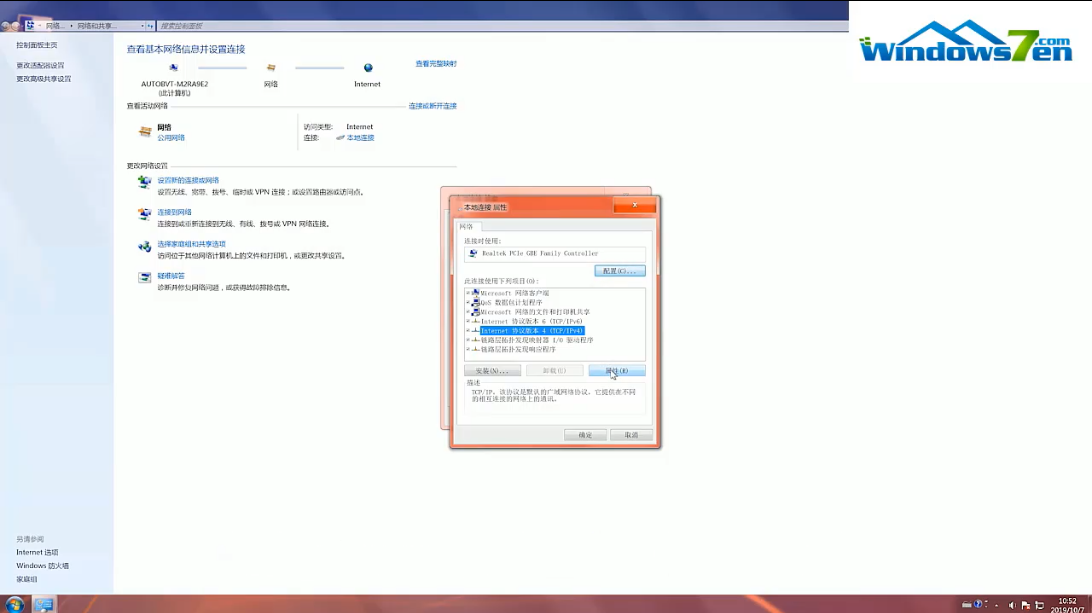The height and width of the screenshot is (613, 1092).
Task: Open the Windows Start menu orb
Action: coord(14,604)
